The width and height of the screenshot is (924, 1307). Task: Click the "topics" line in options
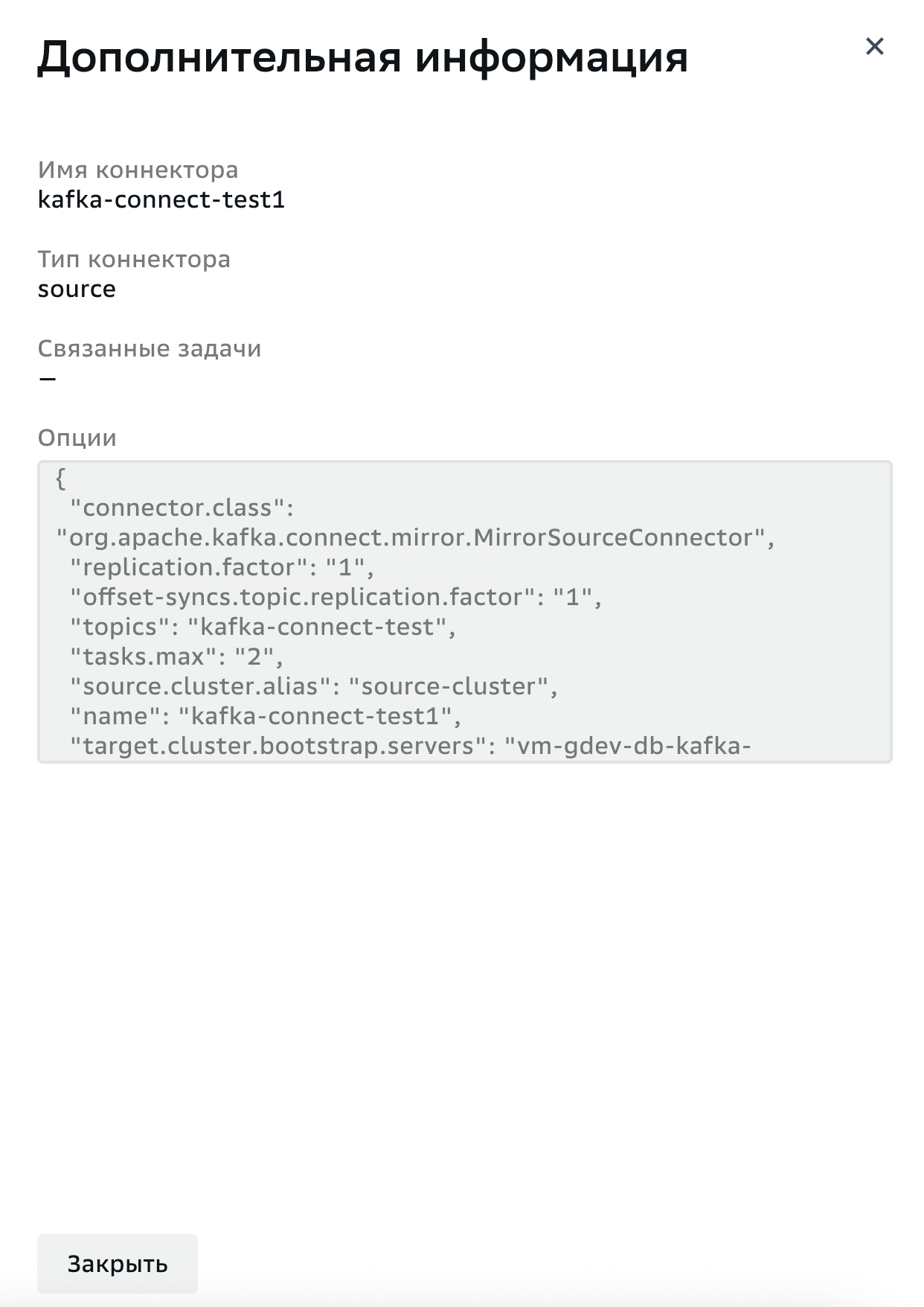[x=263, y=627]
